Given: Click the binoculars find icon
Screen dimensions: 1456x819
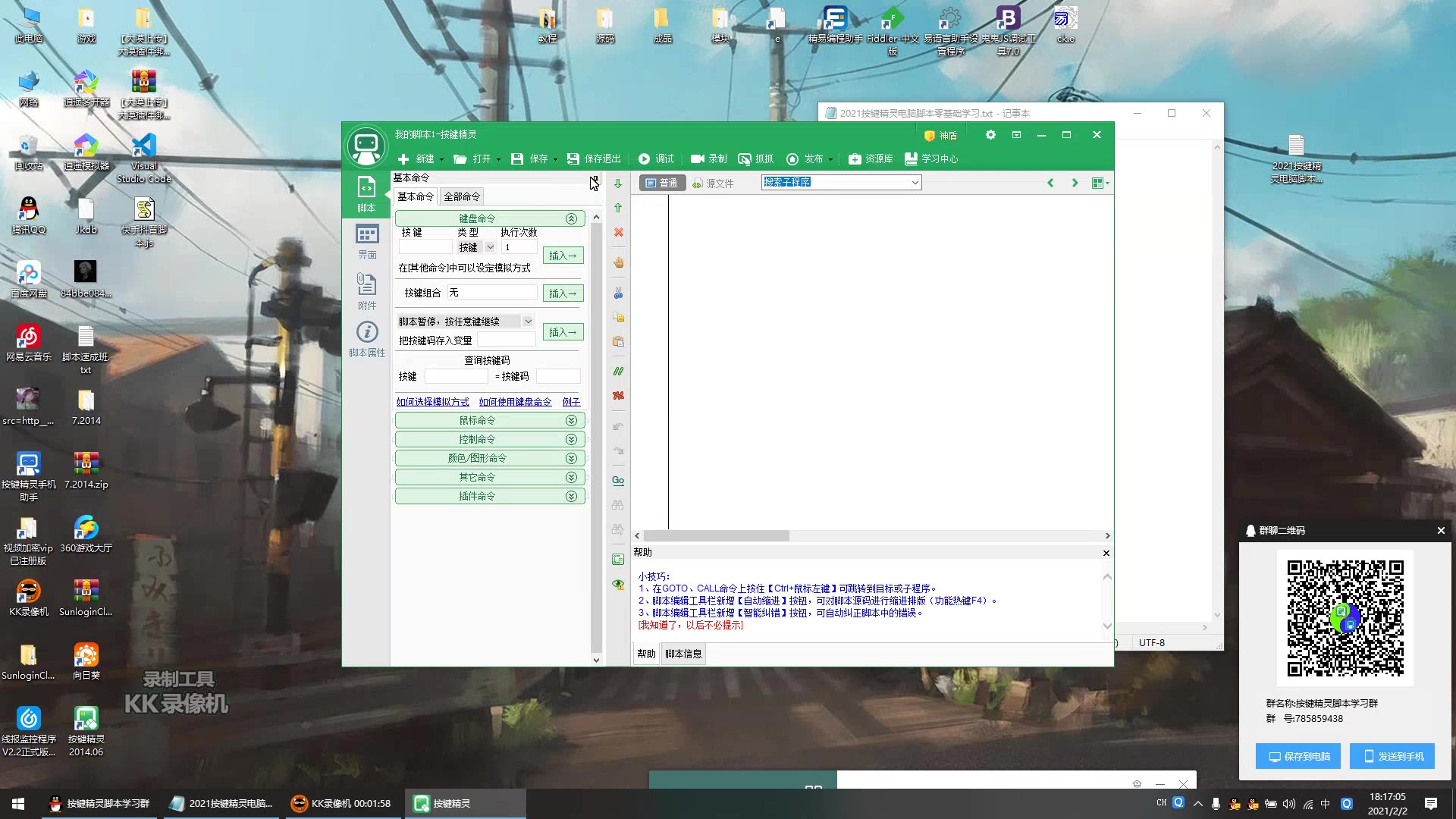Looking at the screenshot, I should coord(618,505).
